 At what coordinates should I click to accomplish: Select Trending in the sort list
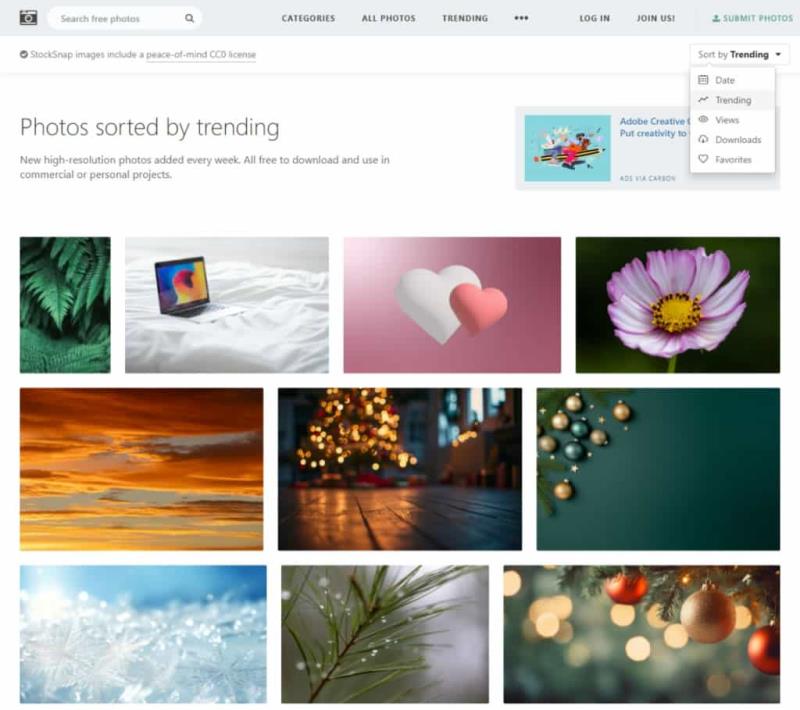[x=732, y=100]
